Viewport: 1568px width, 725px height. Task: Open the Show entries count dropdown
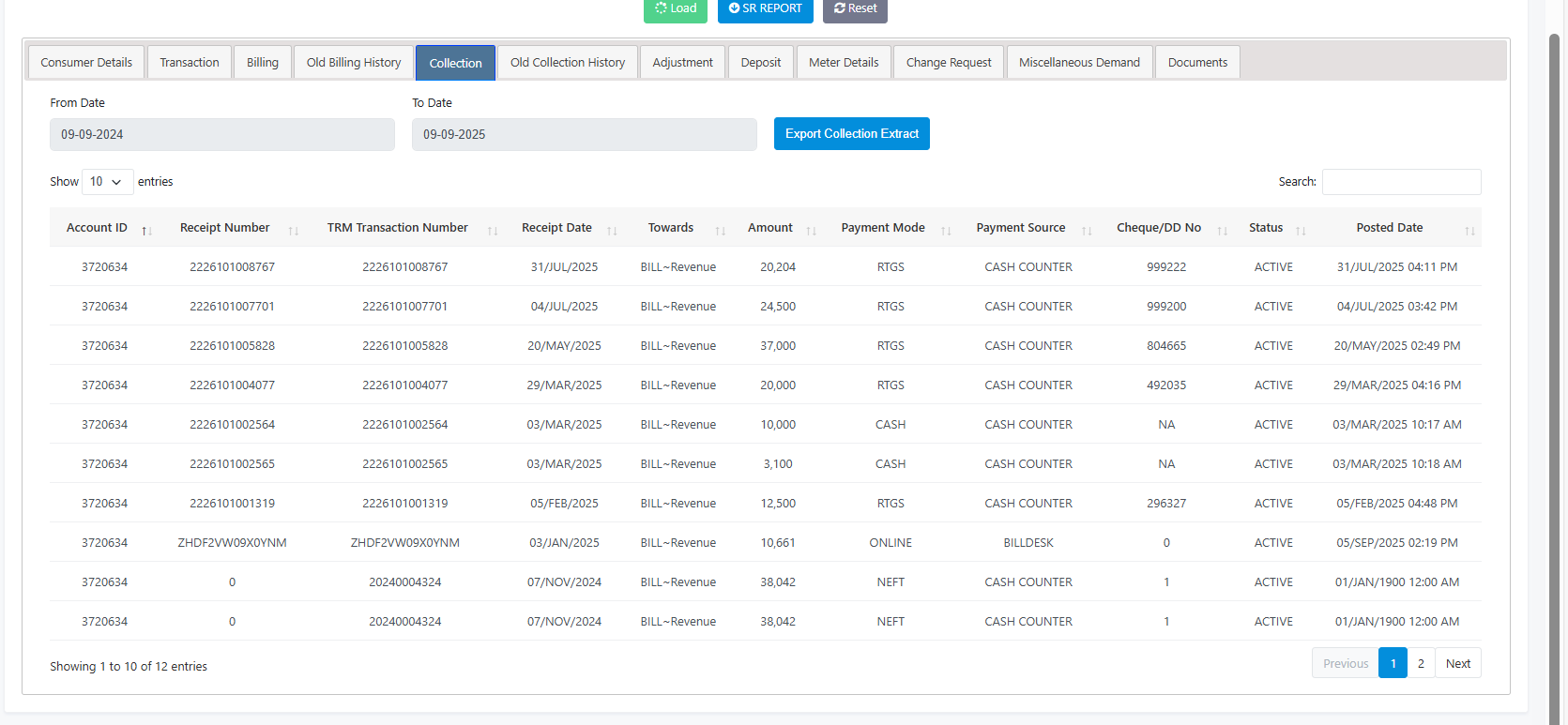(x=107, y=182)
